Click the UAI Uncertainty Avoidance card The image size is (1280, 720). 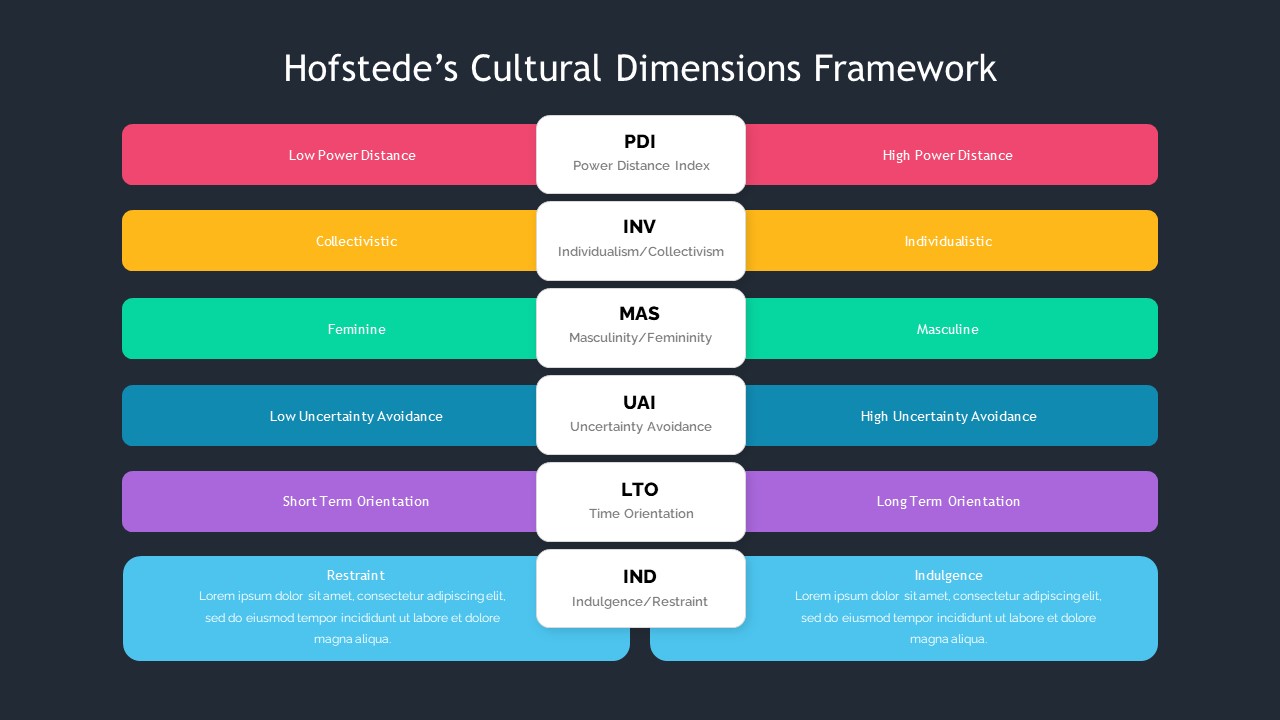click(641, 414)
